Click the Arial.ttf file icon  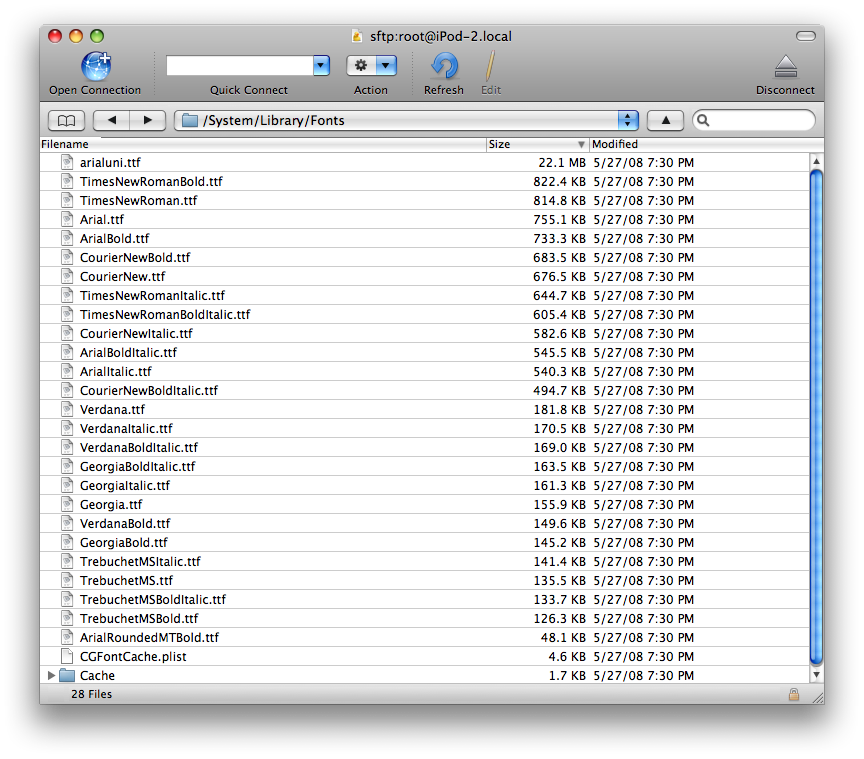67,219
